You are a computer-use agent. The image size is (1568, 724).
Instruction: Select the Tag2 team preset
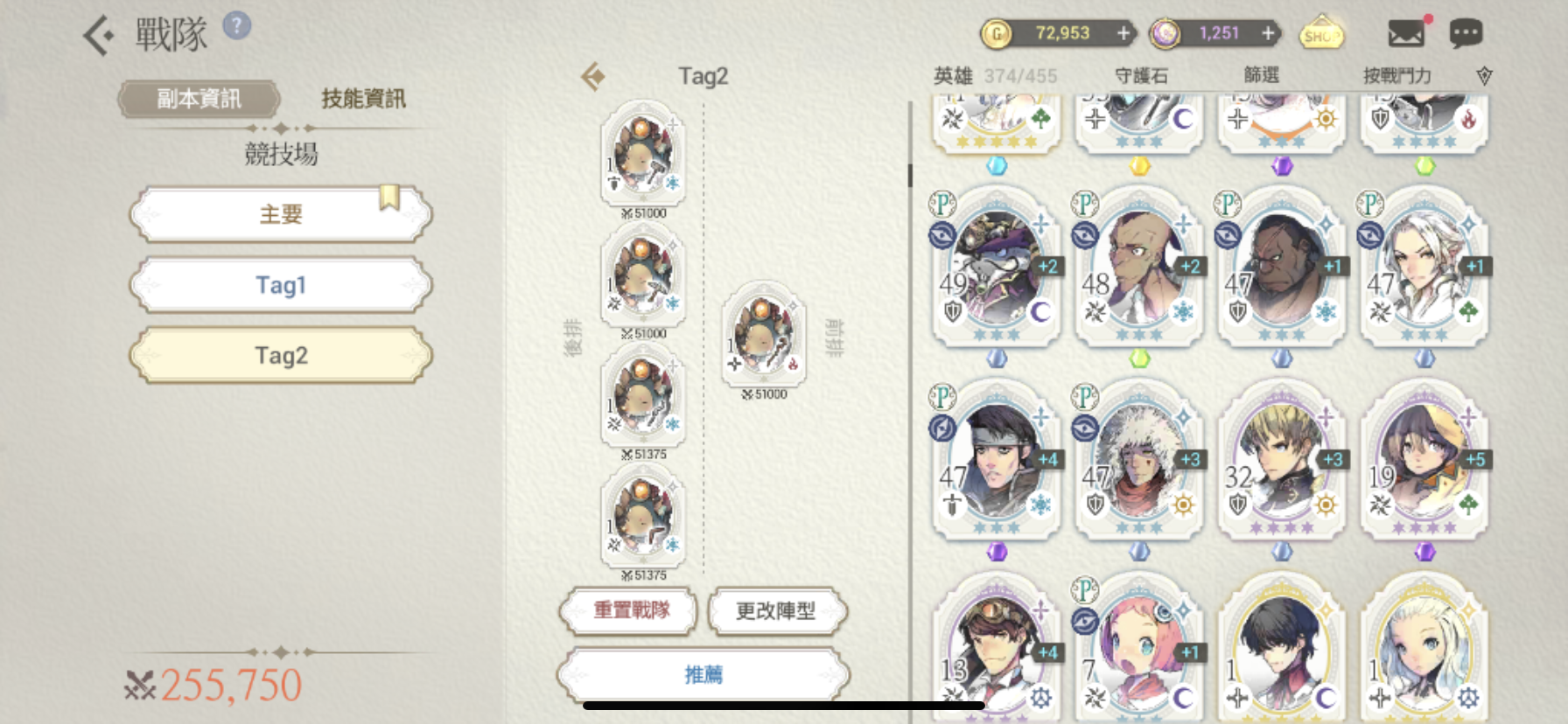point(281,356)
